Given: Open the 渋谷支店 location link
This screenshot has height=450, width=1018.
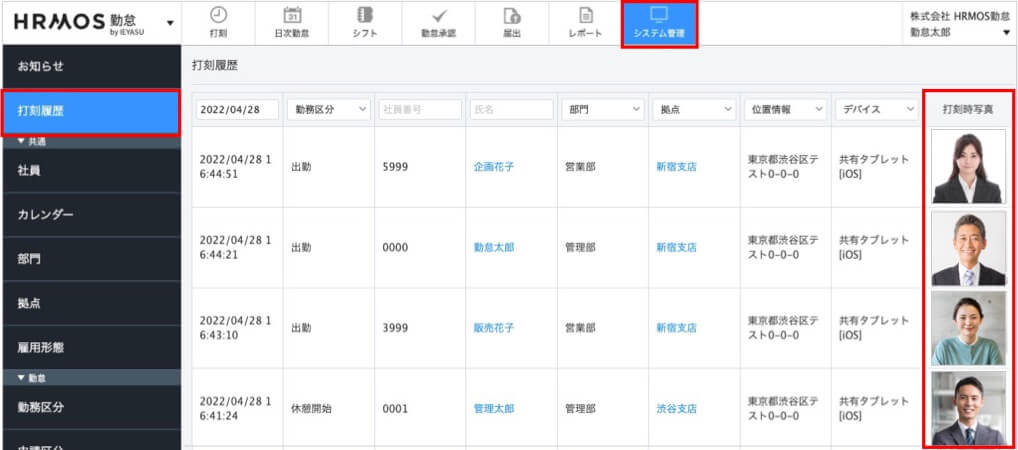Looking at the screenshot, I should (x=676, y=409).
